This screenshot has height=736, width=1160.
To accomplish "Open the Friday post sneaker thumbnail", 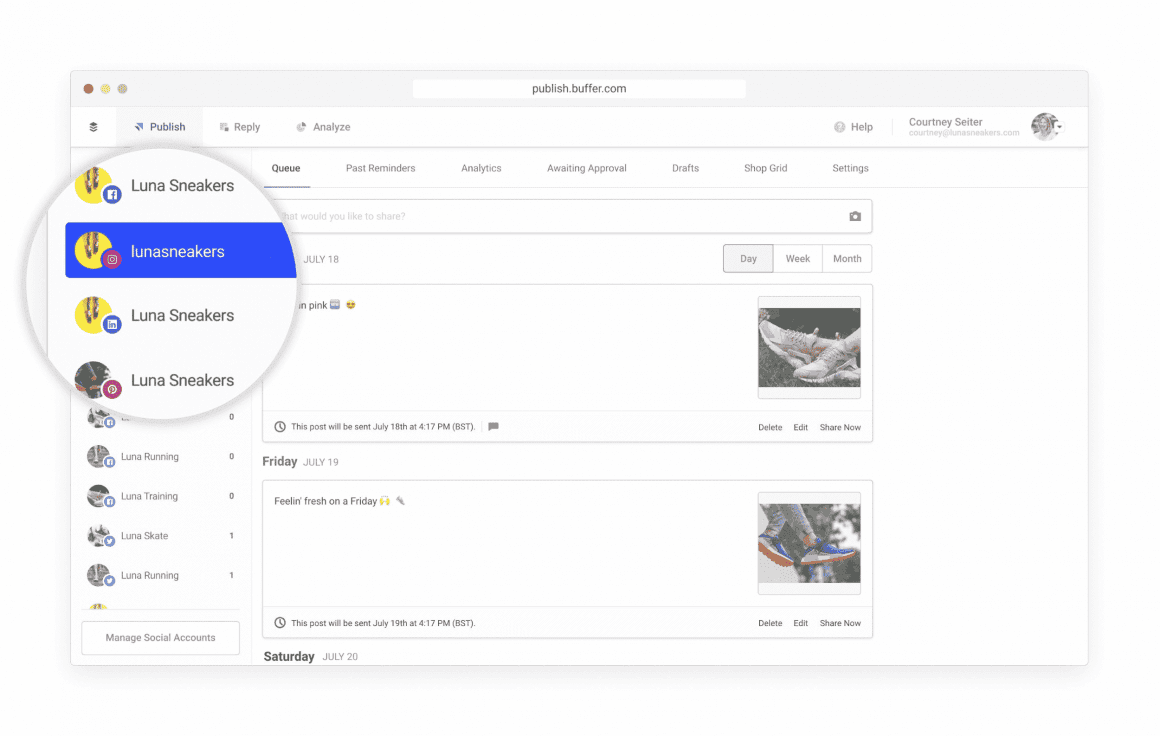I will tap(809, 544).
